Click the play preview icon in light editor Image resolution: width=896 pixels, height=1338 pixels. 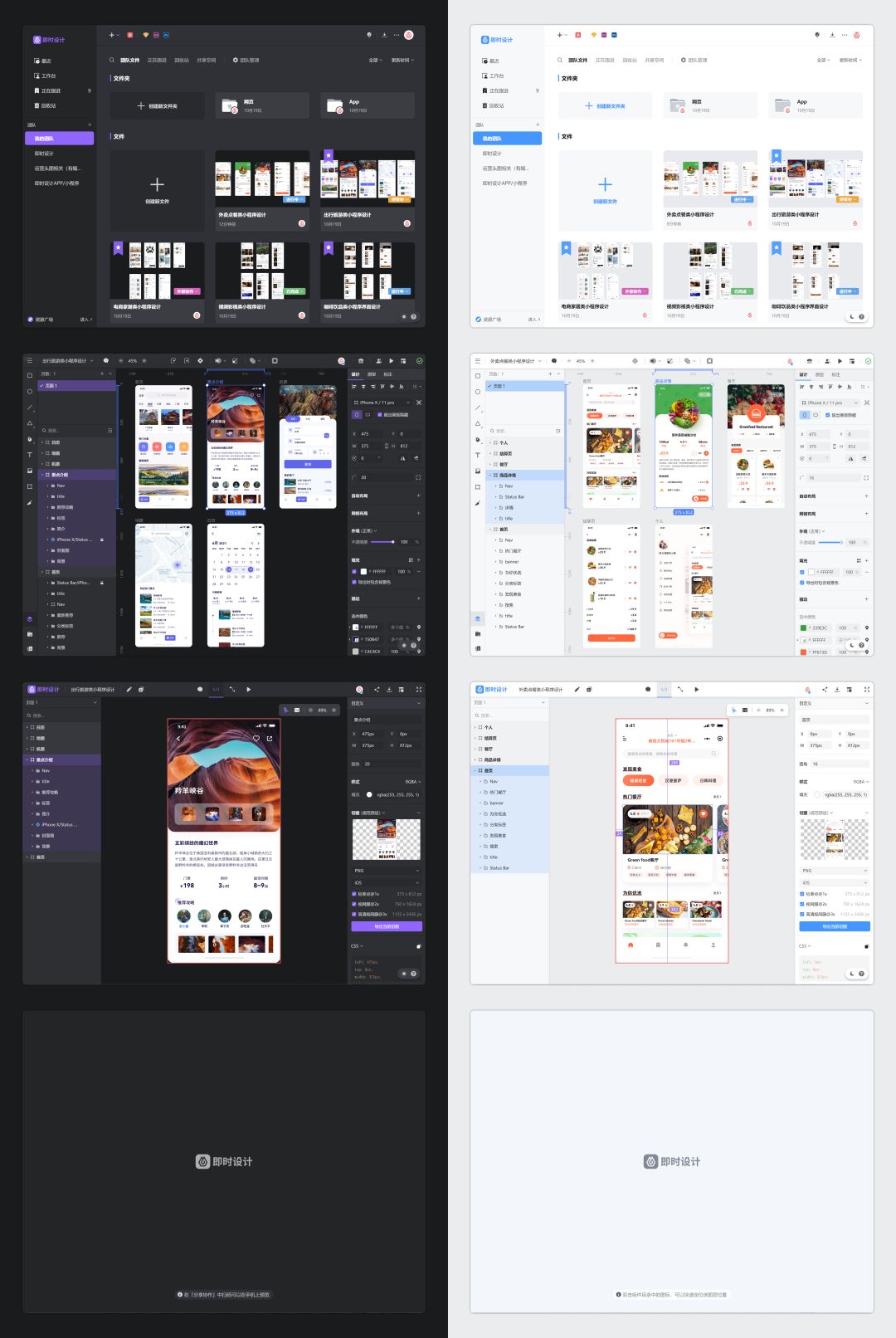840,361
